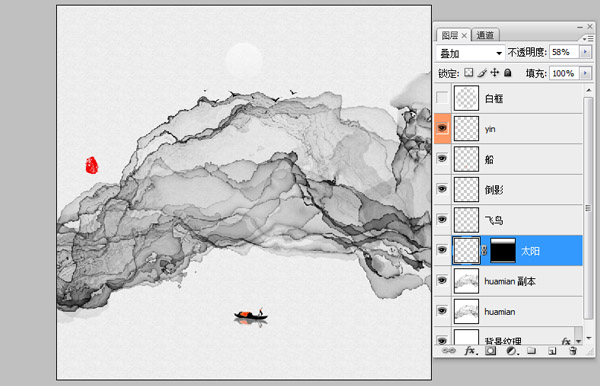
Task: Open the 叠加 blend mode dropdown
Action: 470,53
